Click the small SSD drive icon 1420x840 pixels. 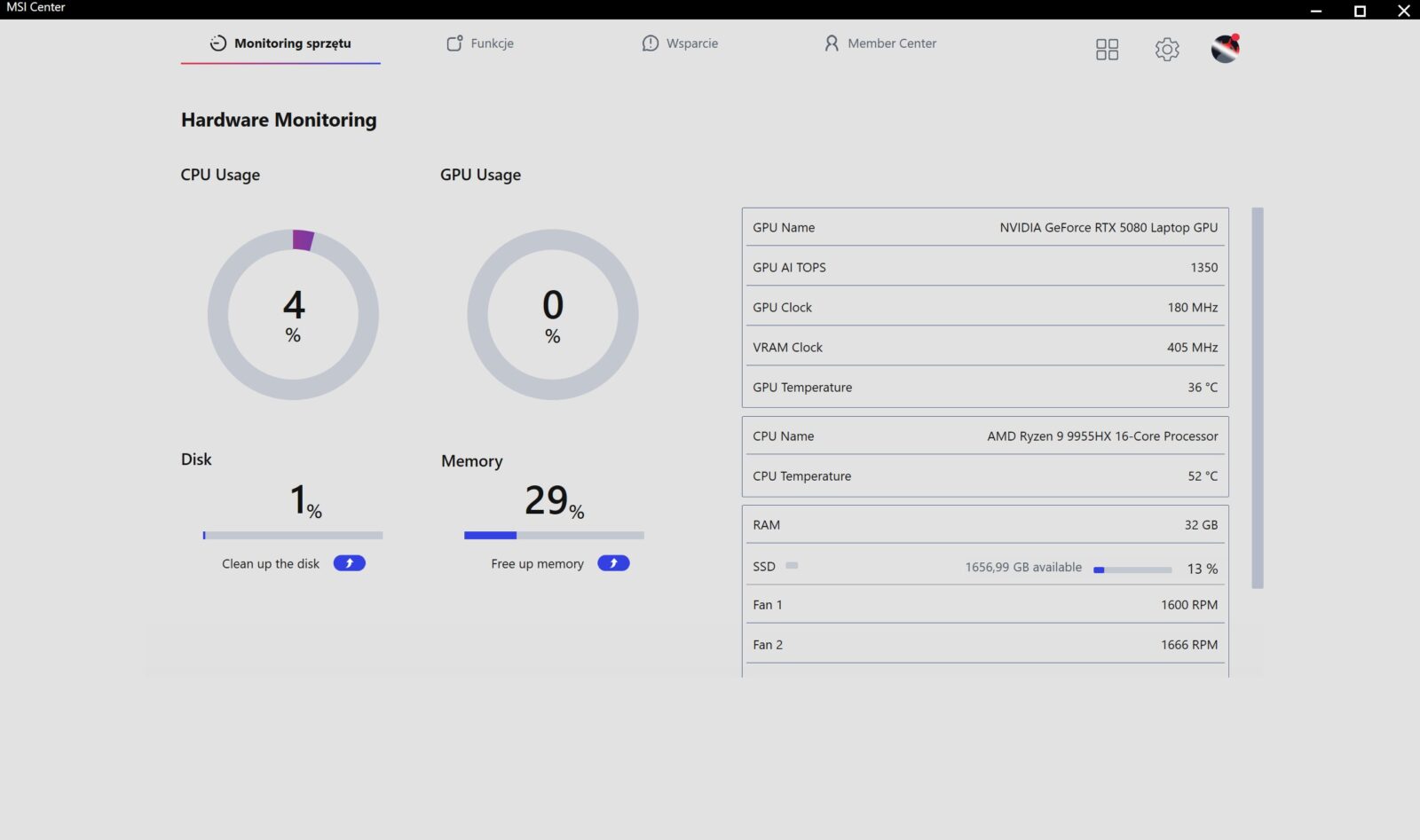pyautogui.click(x=792, y=566)
